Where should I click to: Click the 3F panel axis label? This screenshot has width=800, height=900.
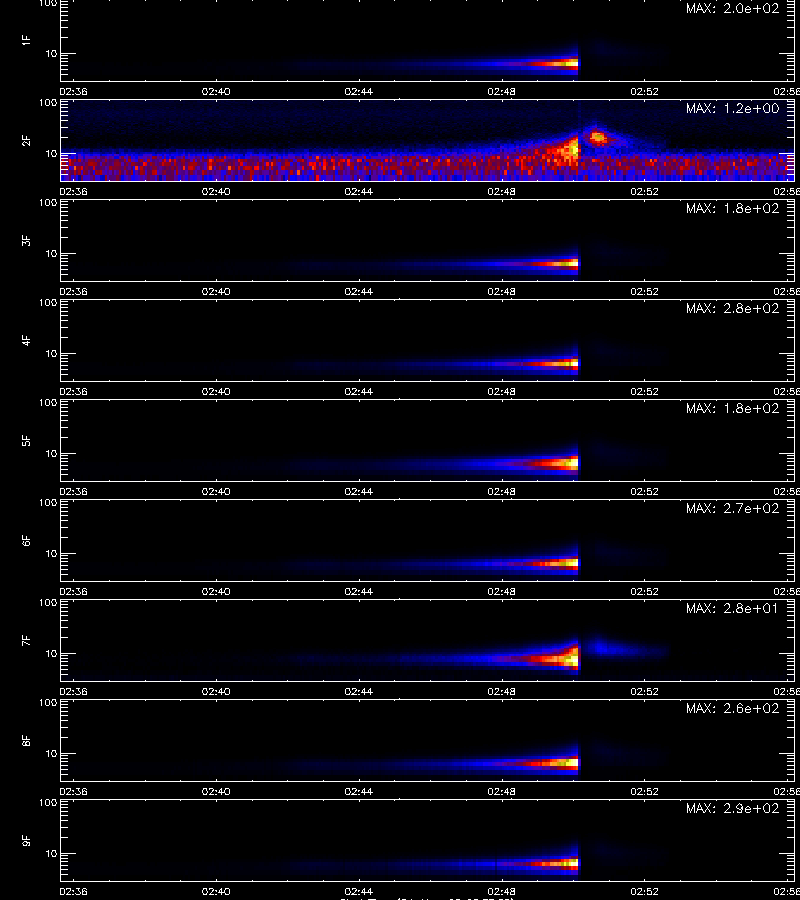[26, 240]
